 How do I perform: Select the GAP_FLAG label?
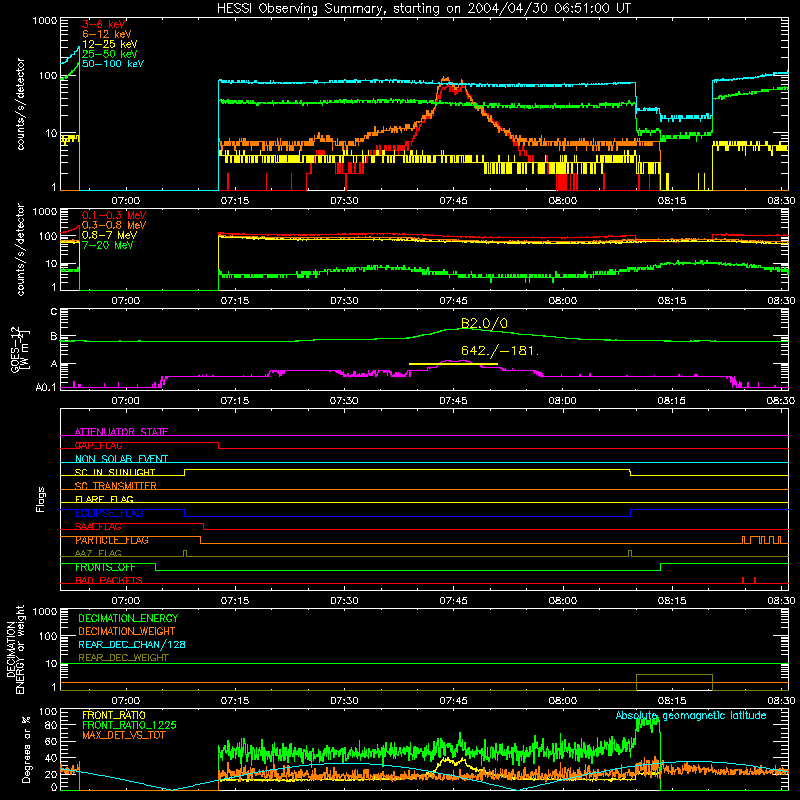point(98,445)
